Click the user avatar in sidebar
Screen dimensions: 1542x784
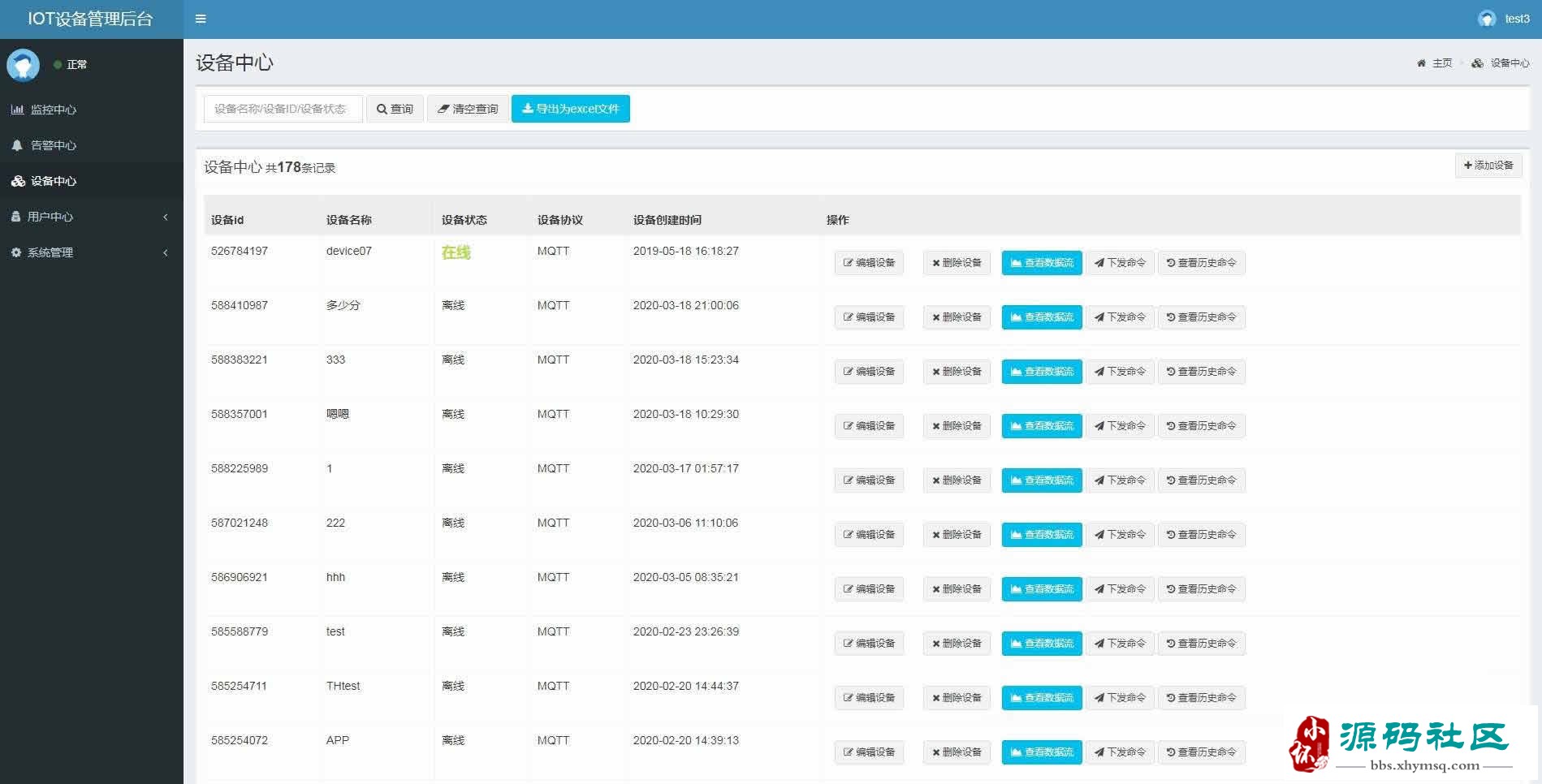23,65
